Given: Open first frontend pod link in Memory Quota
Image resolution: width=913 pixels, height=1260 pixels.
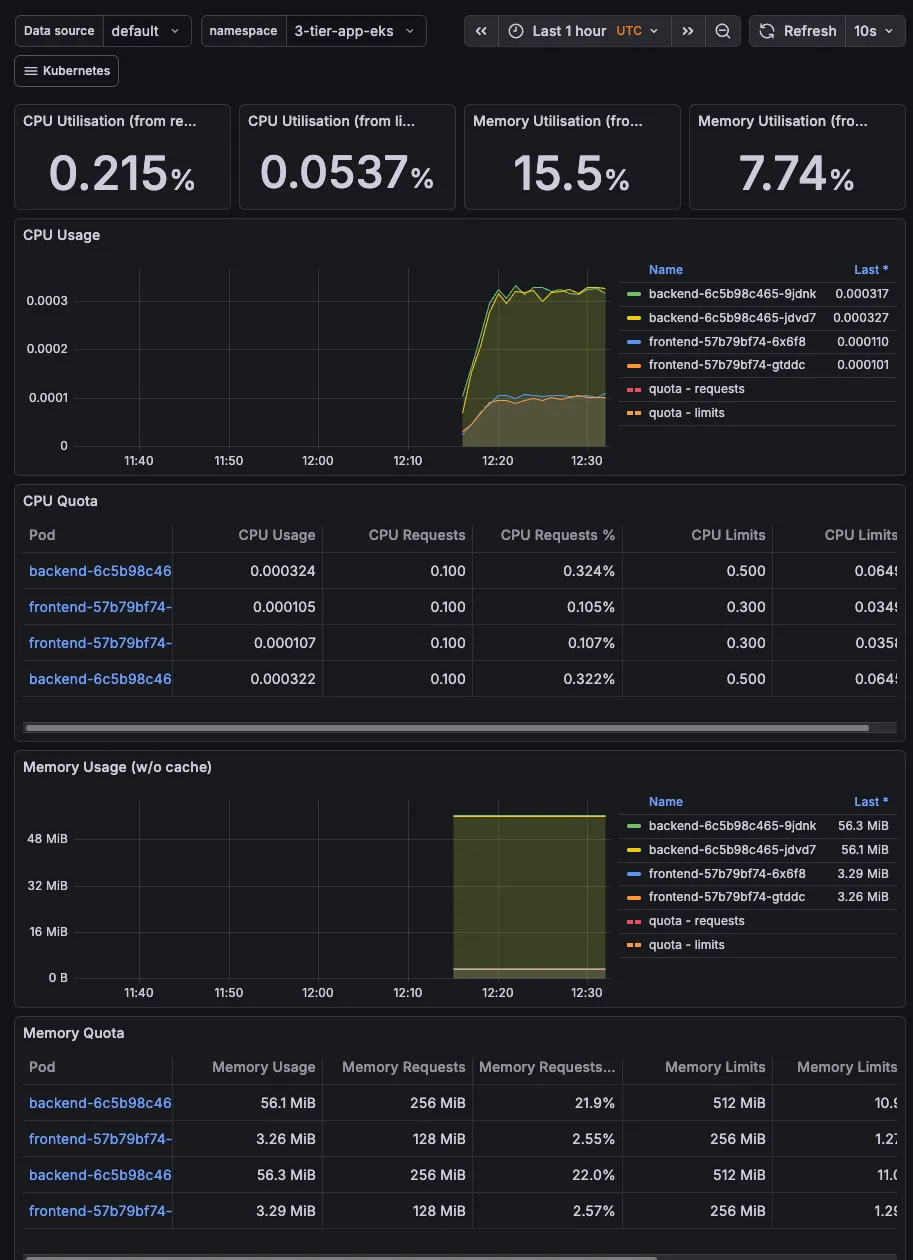Looking at the screenshot, I should 100,1139.
